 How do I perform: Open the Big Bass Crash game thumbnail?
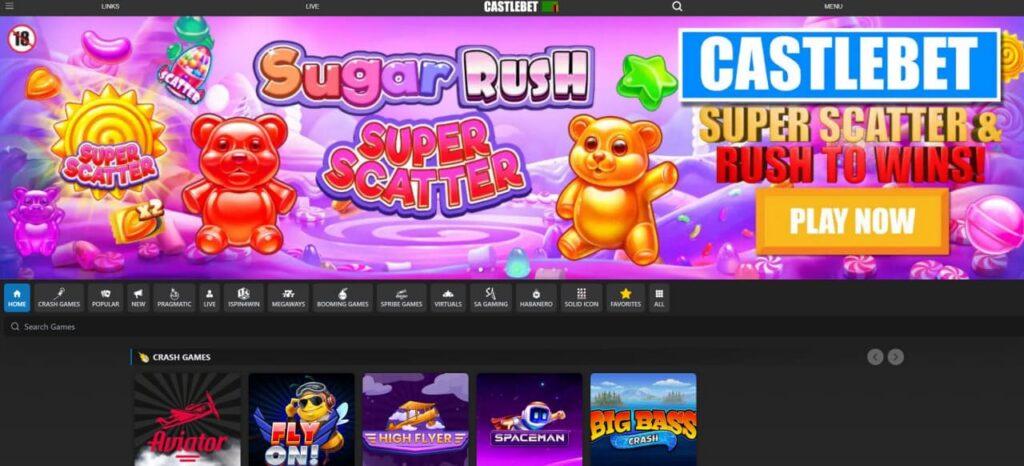point(643,419)
